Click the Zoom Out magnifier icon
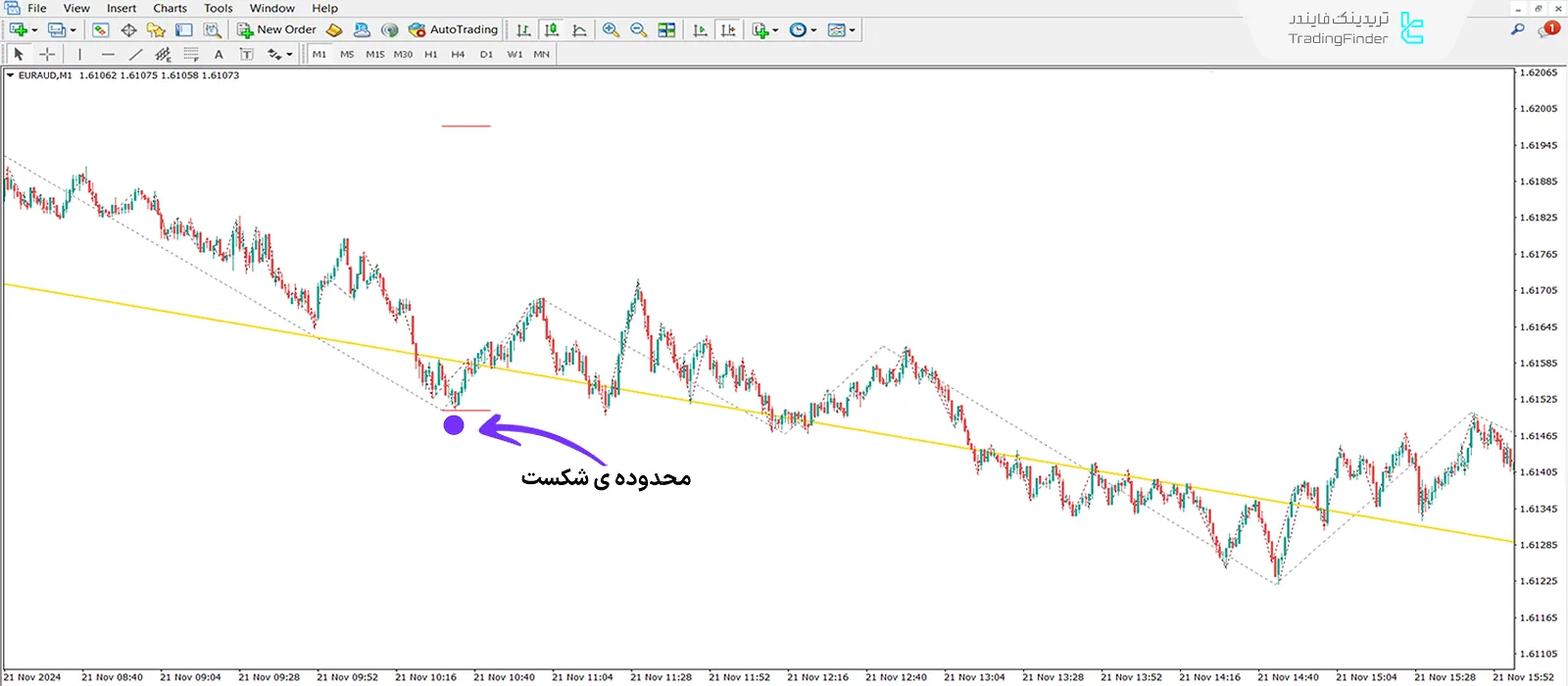This screenshot has width=1568, height=686. pyautogui.click(x=639, y=30)
